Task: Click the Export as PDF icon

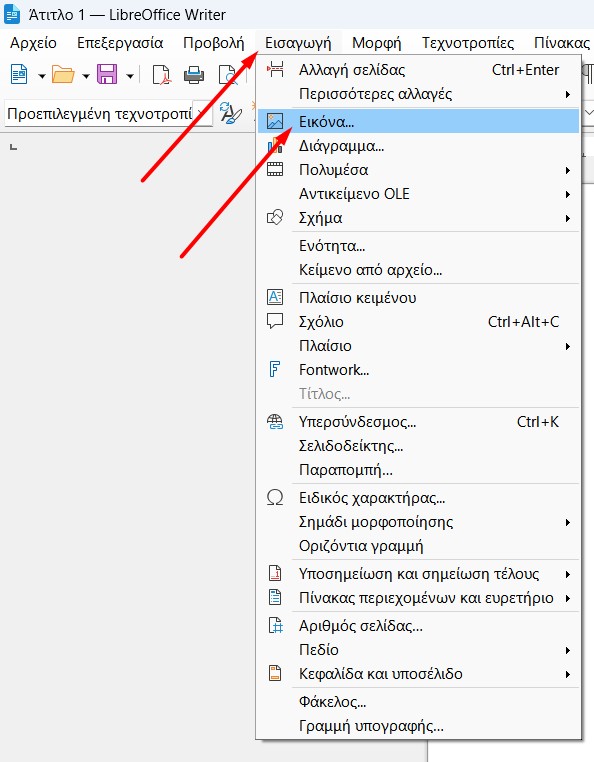Action: pos(162,75)
